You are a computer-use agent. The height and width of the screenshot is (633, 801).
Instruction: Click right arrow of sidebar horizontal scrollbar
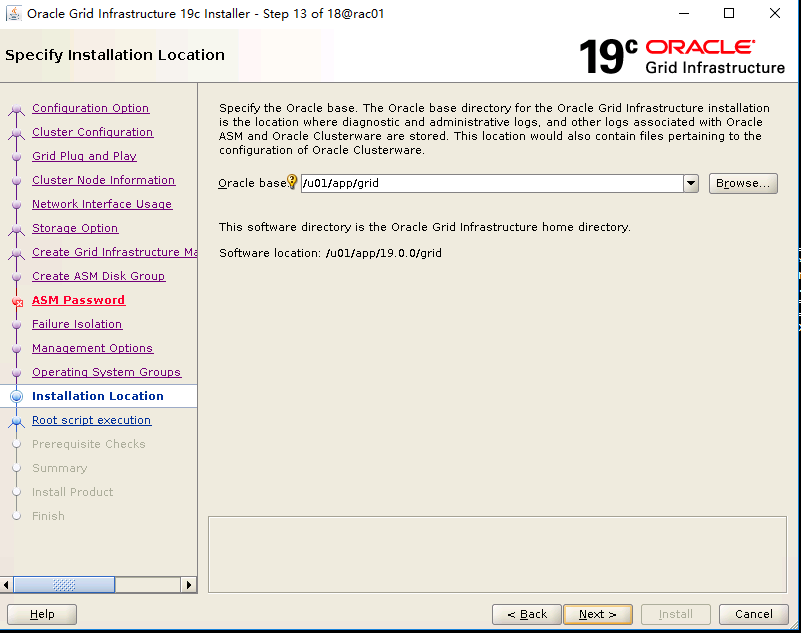[x=189, y=585]
